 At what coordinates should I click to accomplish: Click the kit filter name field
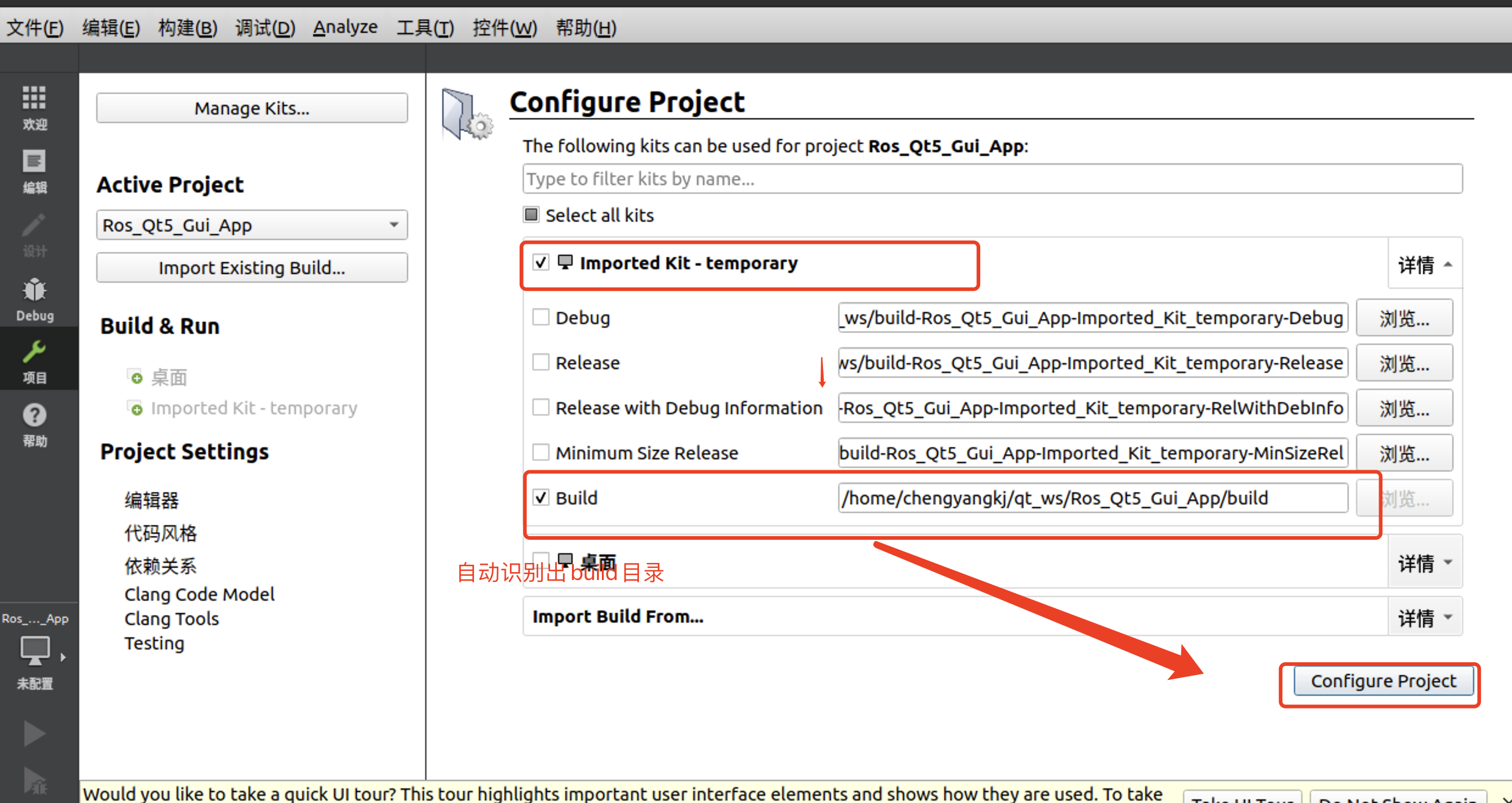pos(992,179)
